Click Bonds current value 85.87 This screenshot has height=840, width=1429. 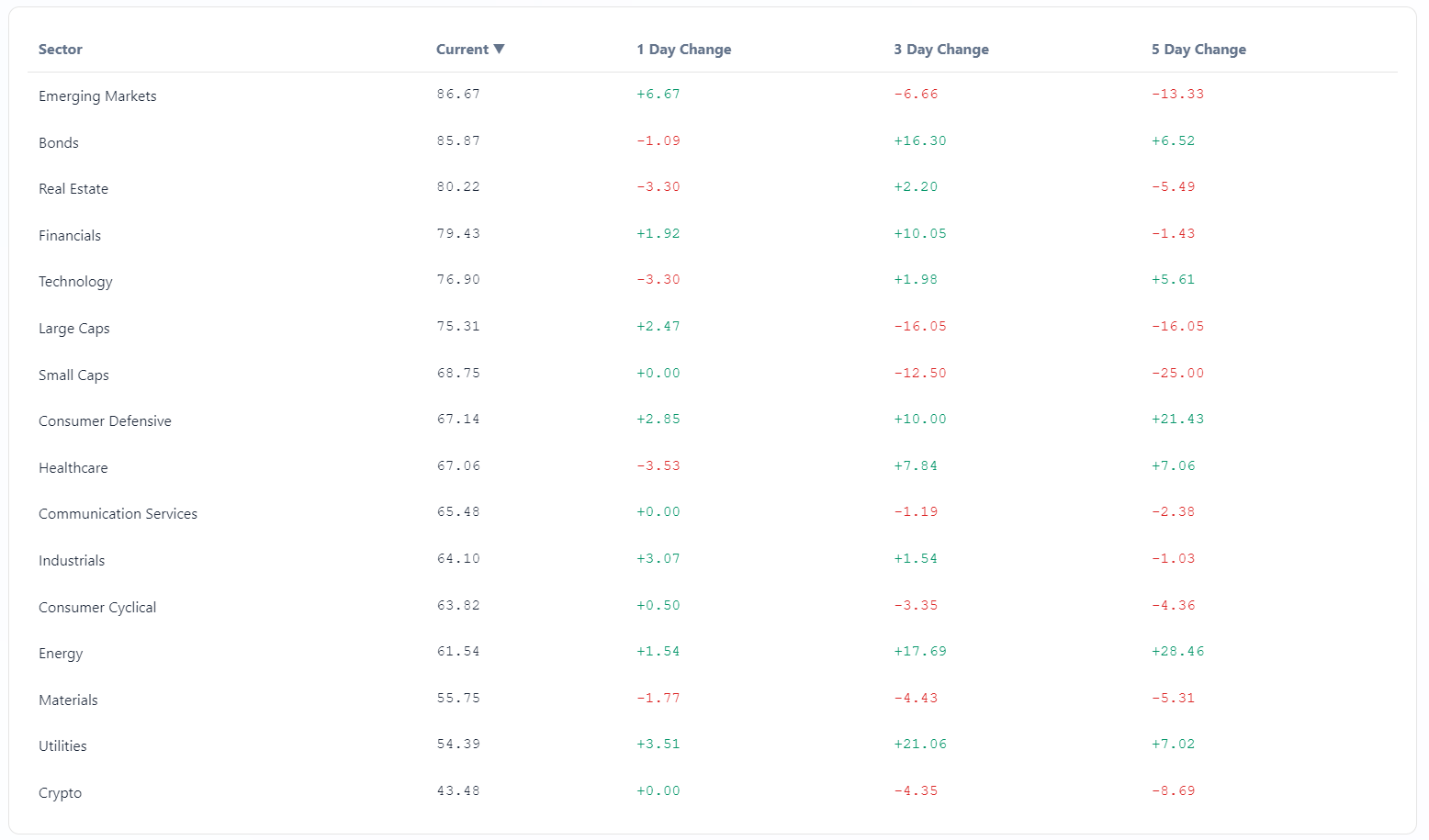pos(458,140)
